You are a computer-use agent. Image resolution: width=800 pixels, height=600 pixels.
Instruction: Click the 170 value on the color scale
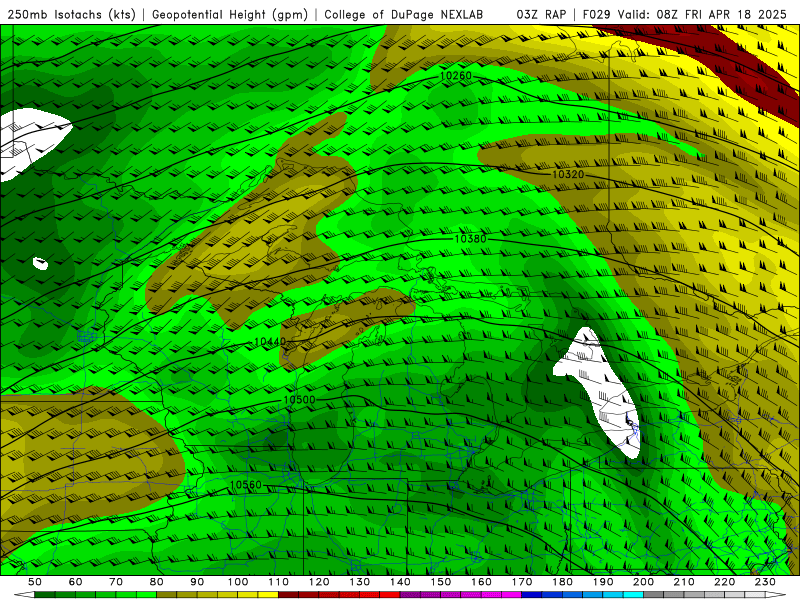(x=522, y=582)
